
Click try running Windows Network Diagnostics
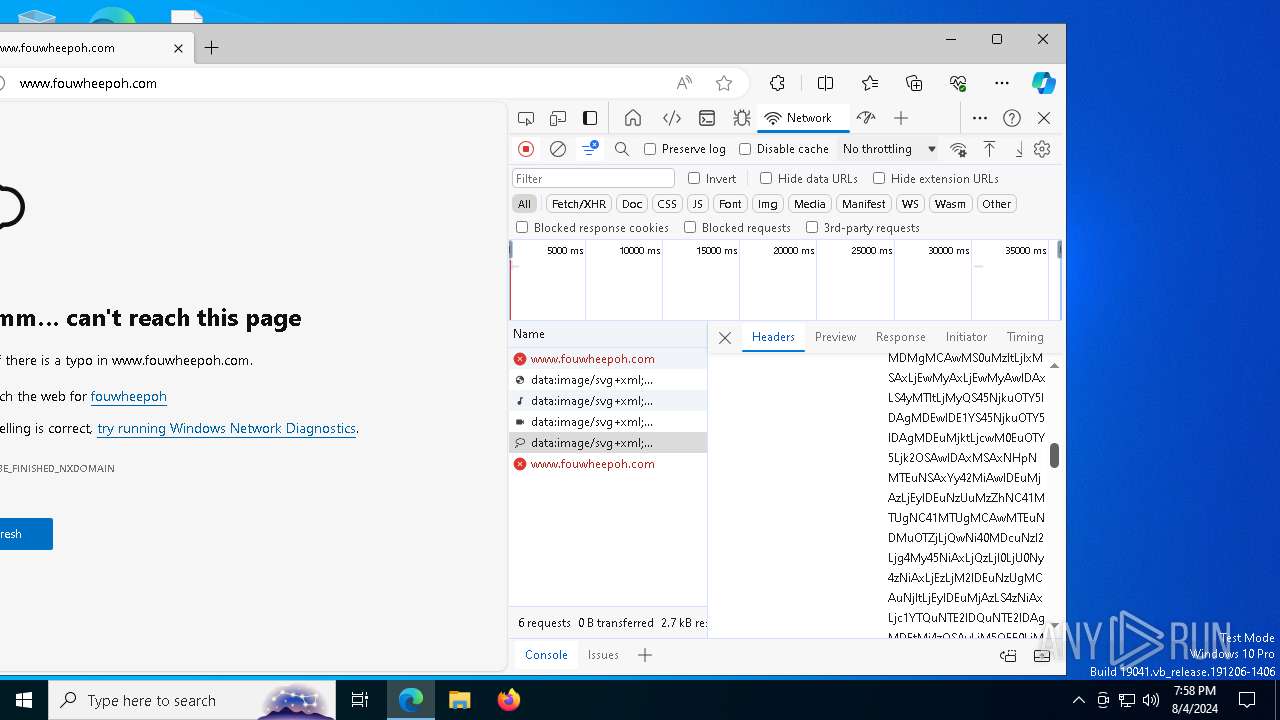pyautogui.click(x=226, y=428)
